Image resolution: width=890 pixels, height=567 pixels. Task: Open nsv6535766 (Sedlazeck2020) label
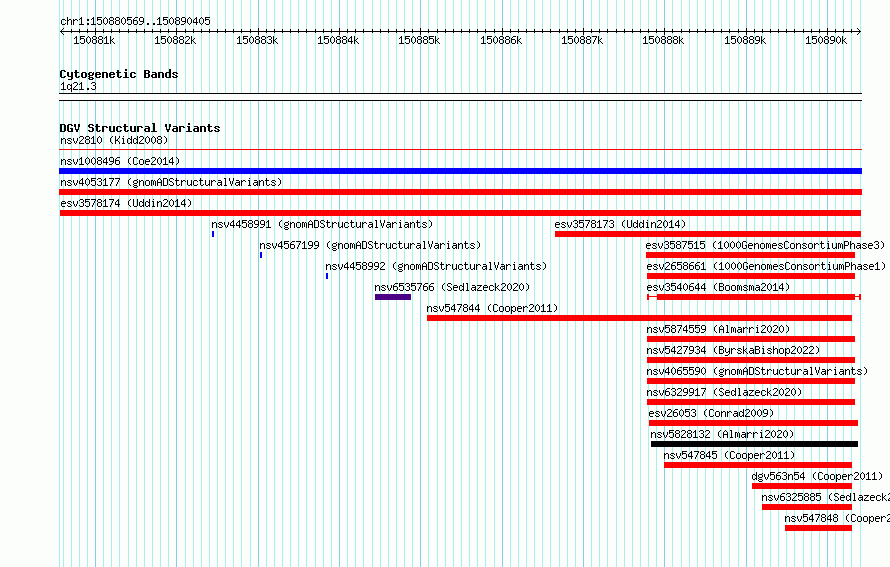pyautogui.click(x=452, y=287)
